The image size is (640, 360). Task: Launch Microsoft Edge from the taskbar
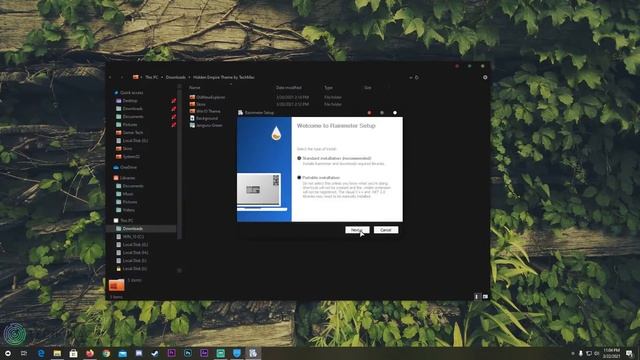coord(41,353)
